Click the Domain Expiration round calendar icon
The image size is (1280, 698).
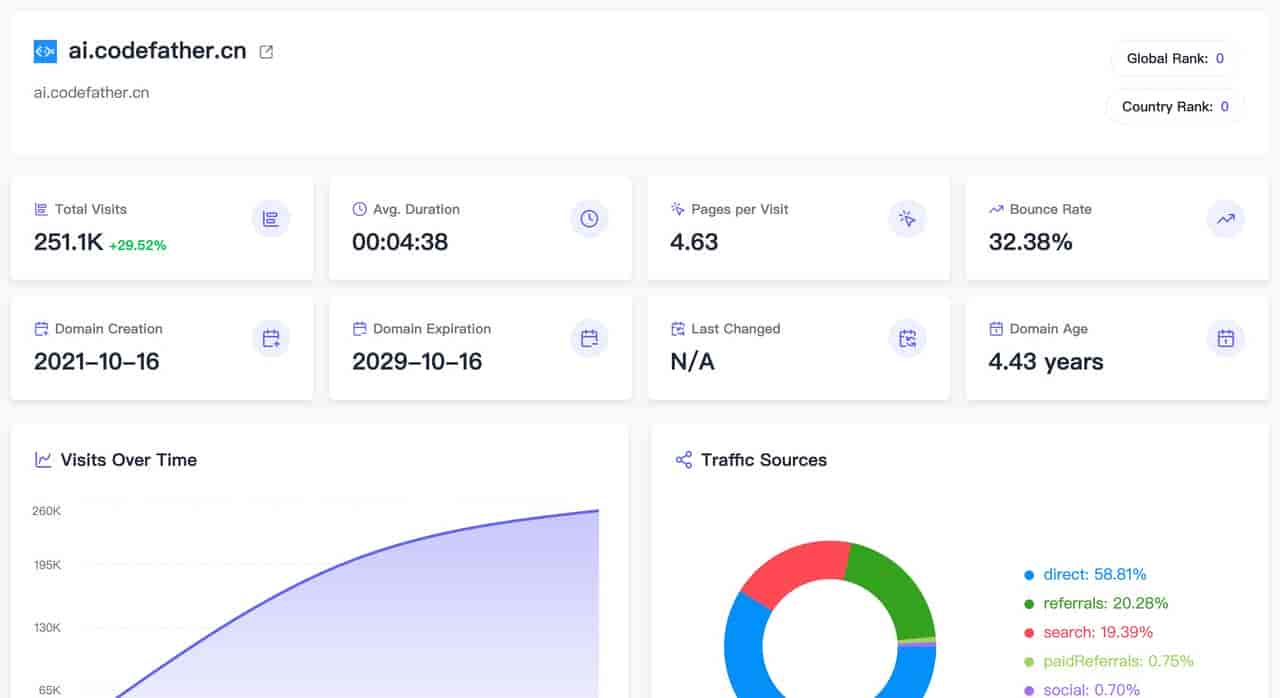(x=589, y=338)
